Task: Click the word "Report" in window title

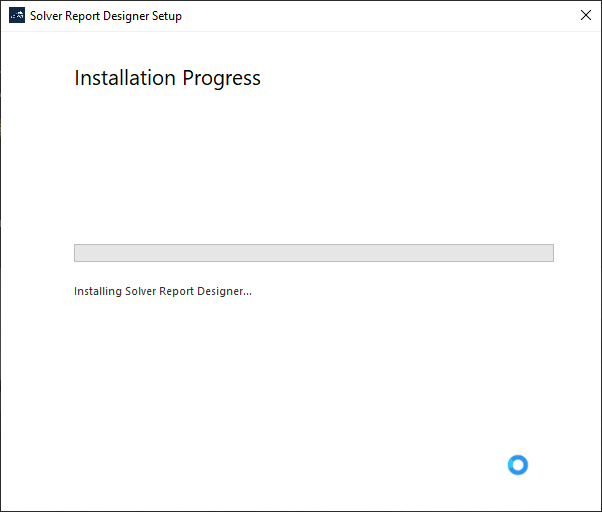Action: tap(87, 16)
